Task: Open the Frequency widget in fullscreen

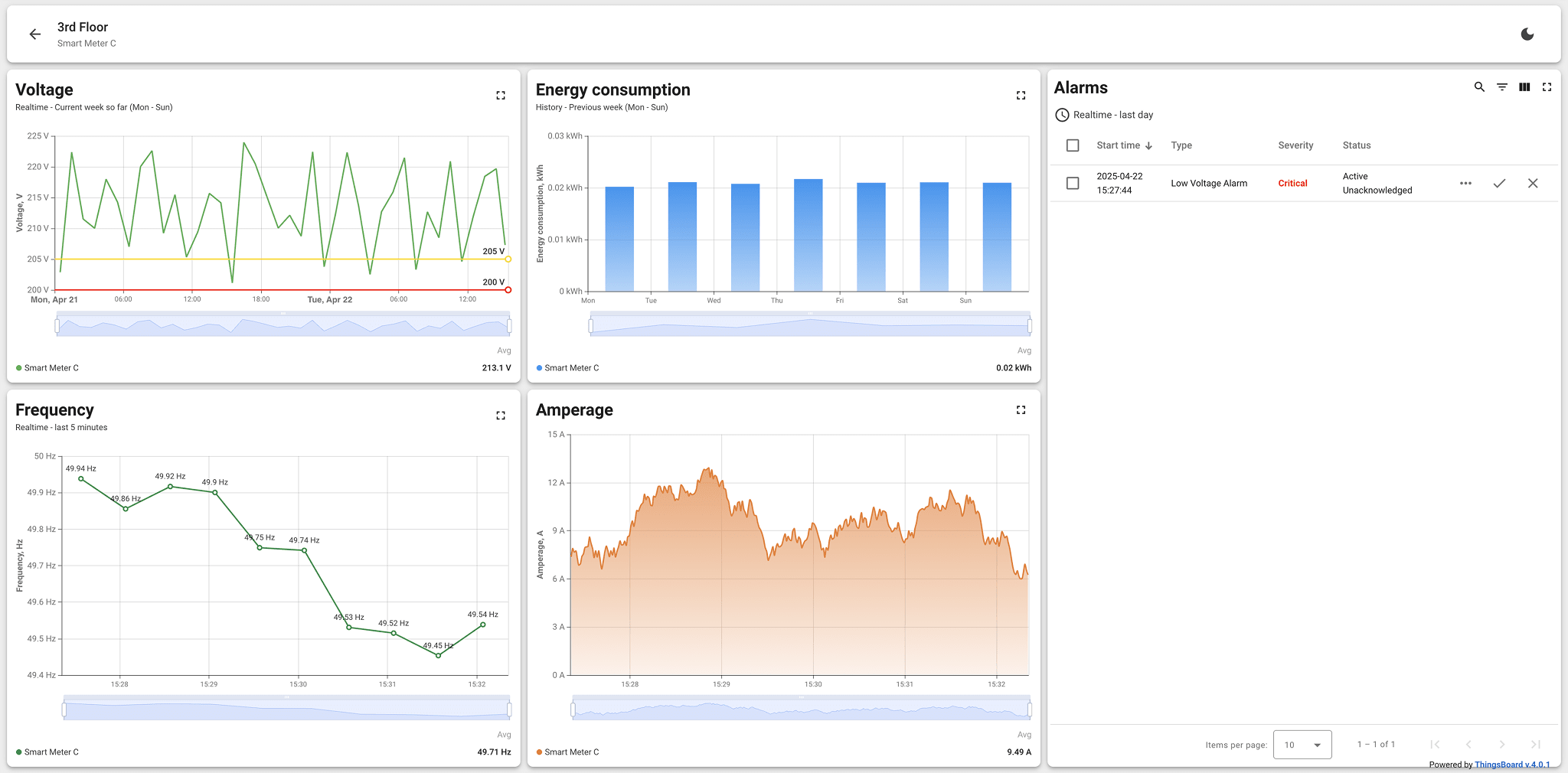Action: [x=501, y=416]
